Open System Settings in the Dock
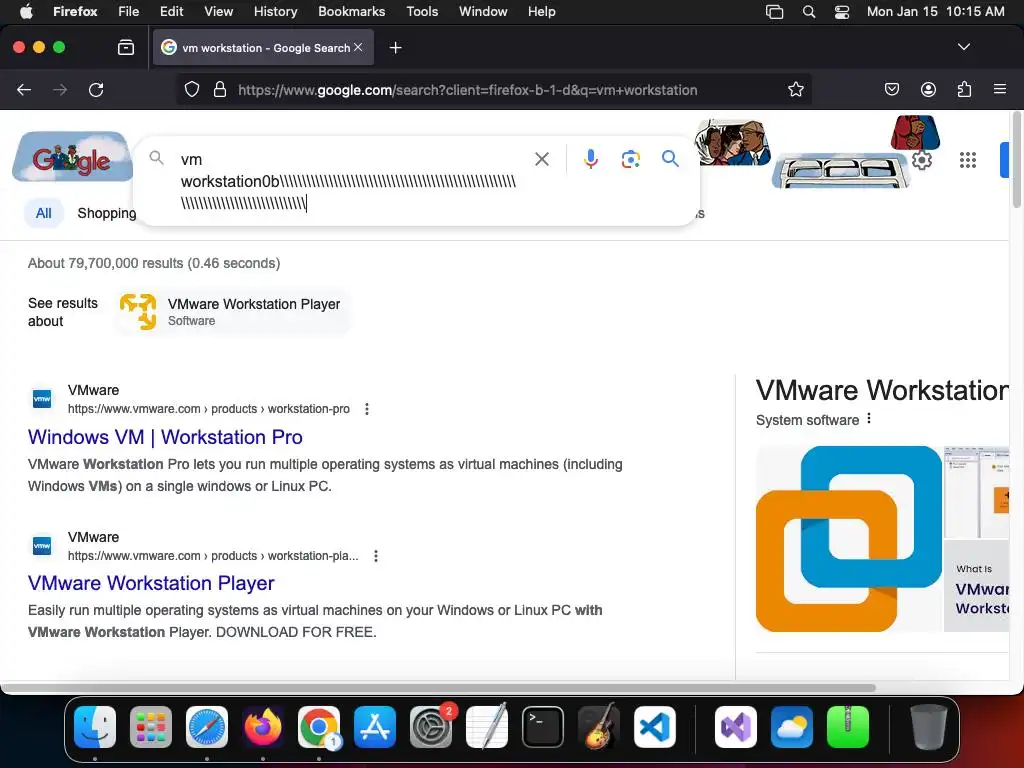The height and width of the screenshot is (768, 1024). coord(430,727)
